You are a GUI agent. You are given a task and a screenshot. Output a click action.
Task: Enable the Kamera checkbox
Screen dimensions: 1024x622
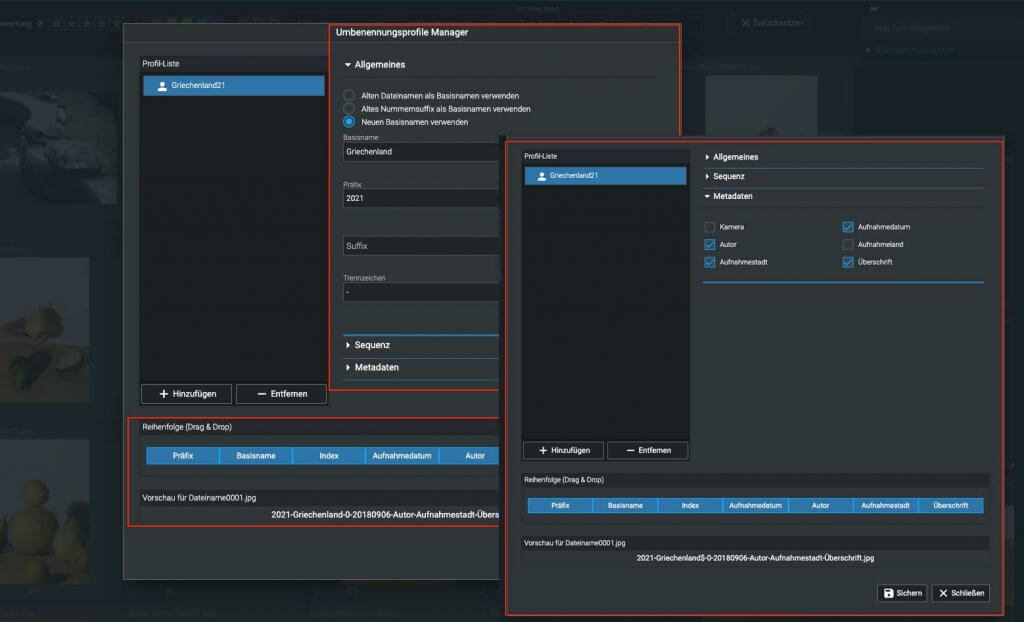[710, 227]
